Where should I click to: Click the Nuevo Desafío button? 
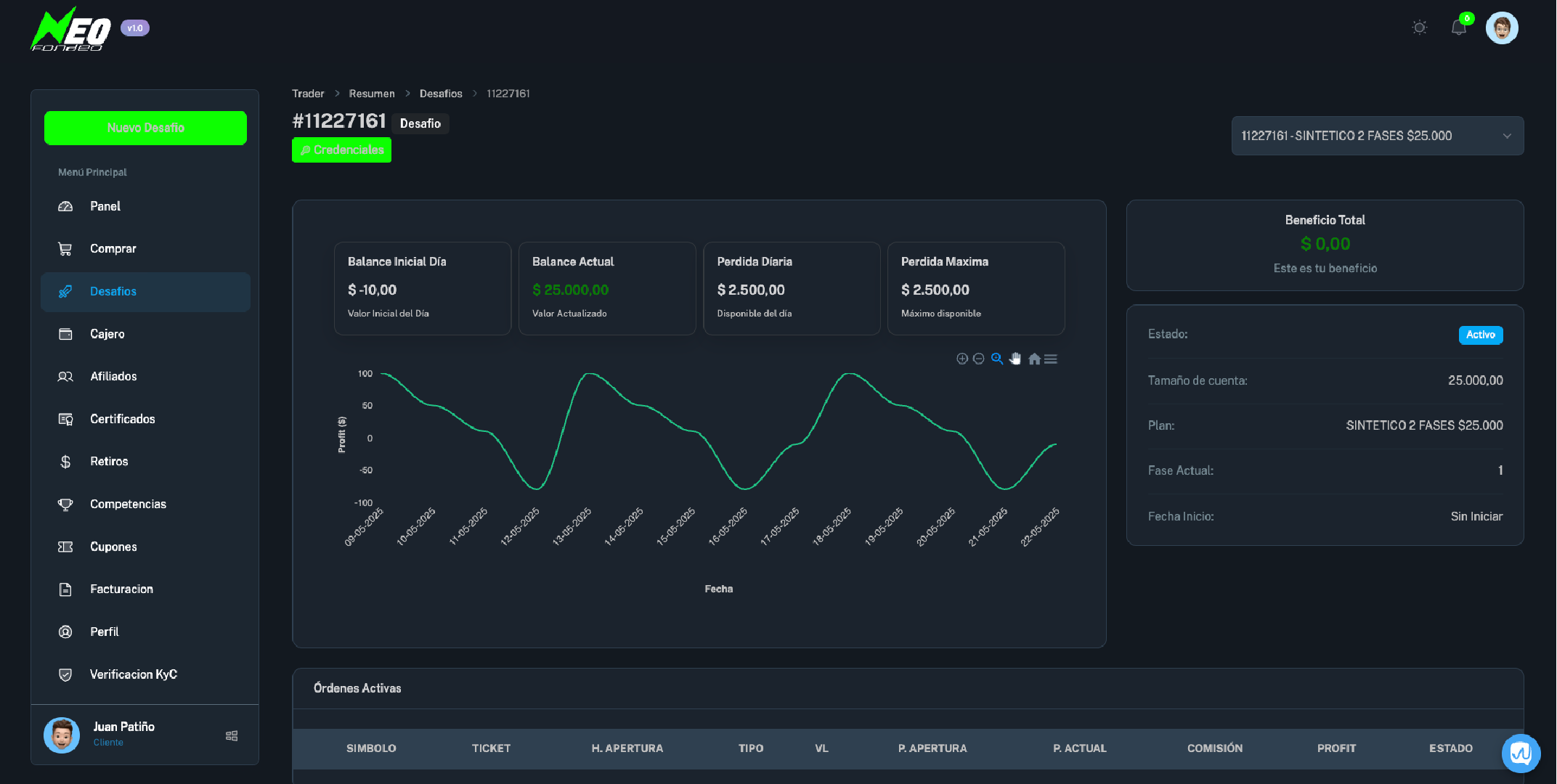145,128
